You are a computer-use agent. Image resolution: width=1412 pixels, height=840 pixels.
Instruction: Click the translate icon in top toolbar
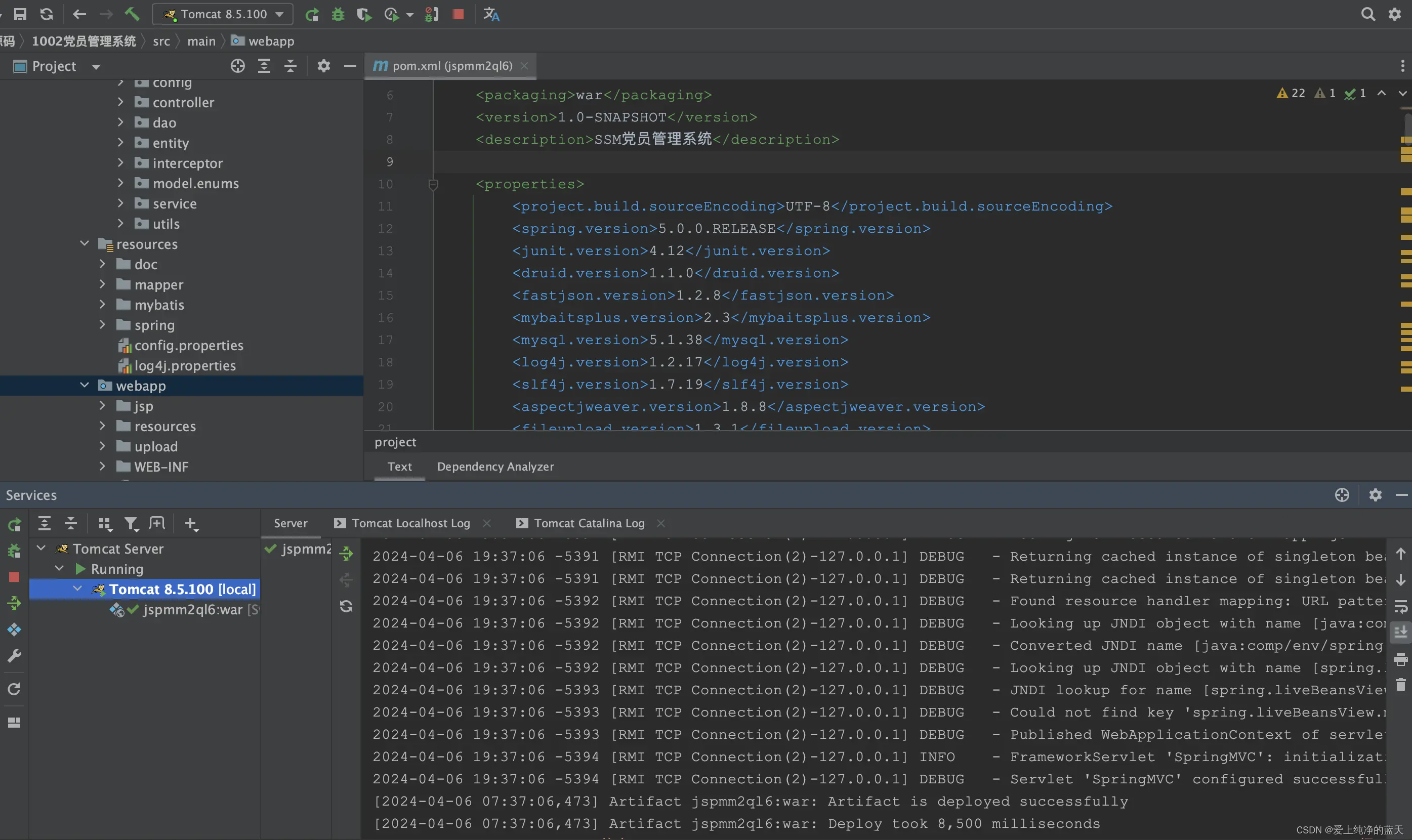(x=491, y=15)
